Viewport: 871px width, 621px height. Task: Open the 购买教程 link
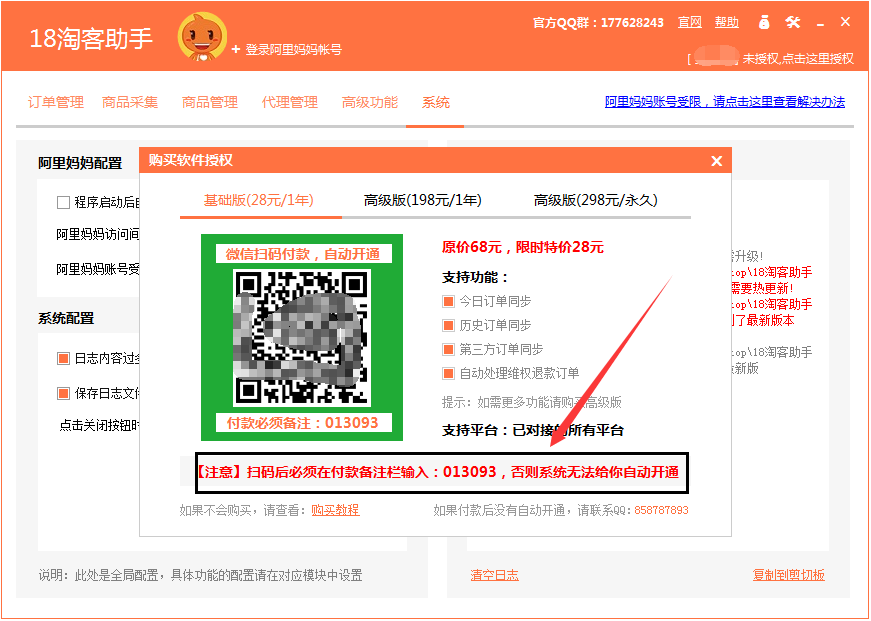click(334, 510)
